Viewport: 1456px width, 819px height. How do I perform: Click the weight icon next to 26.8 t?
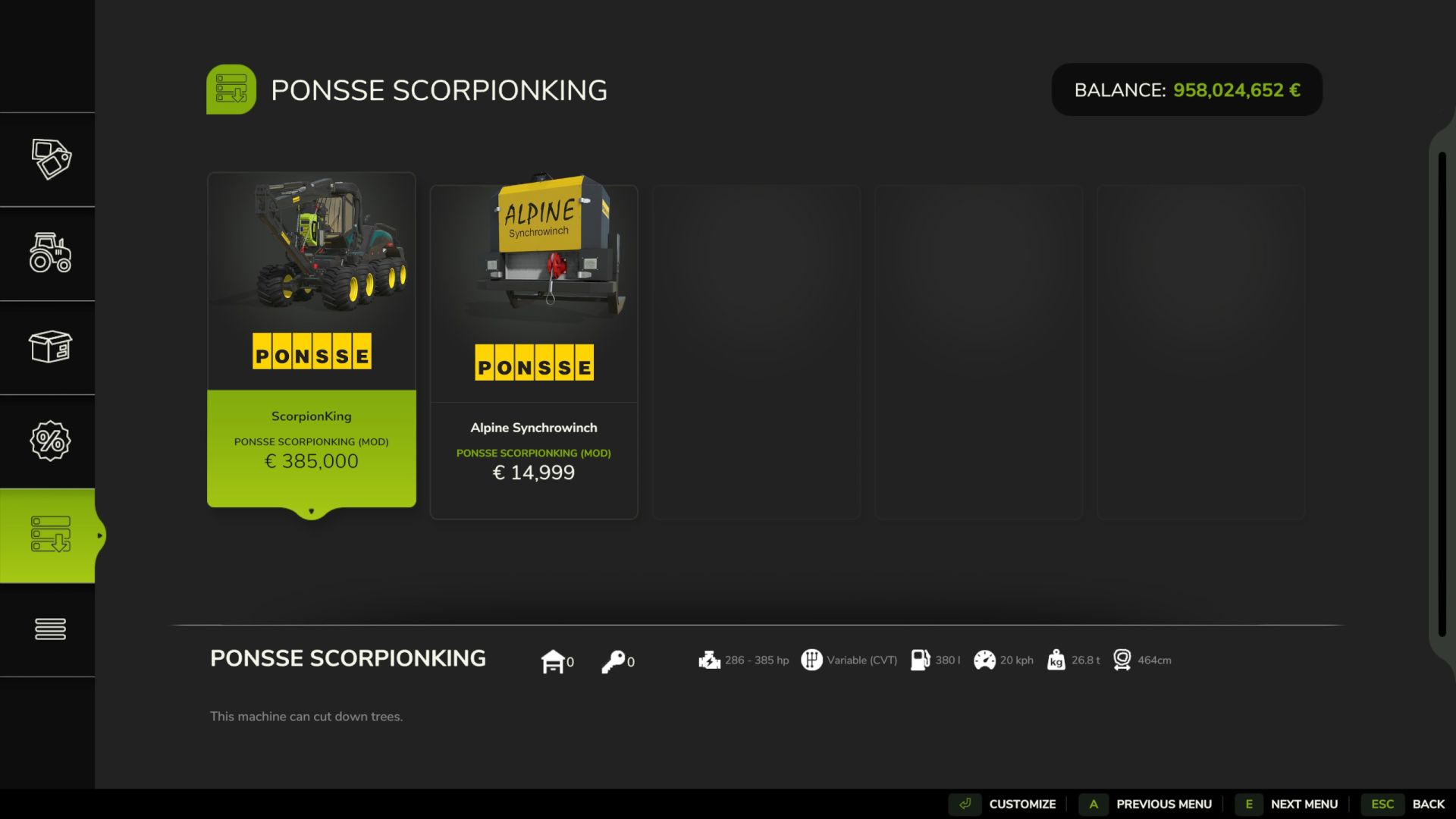[x=1055, y=660]
